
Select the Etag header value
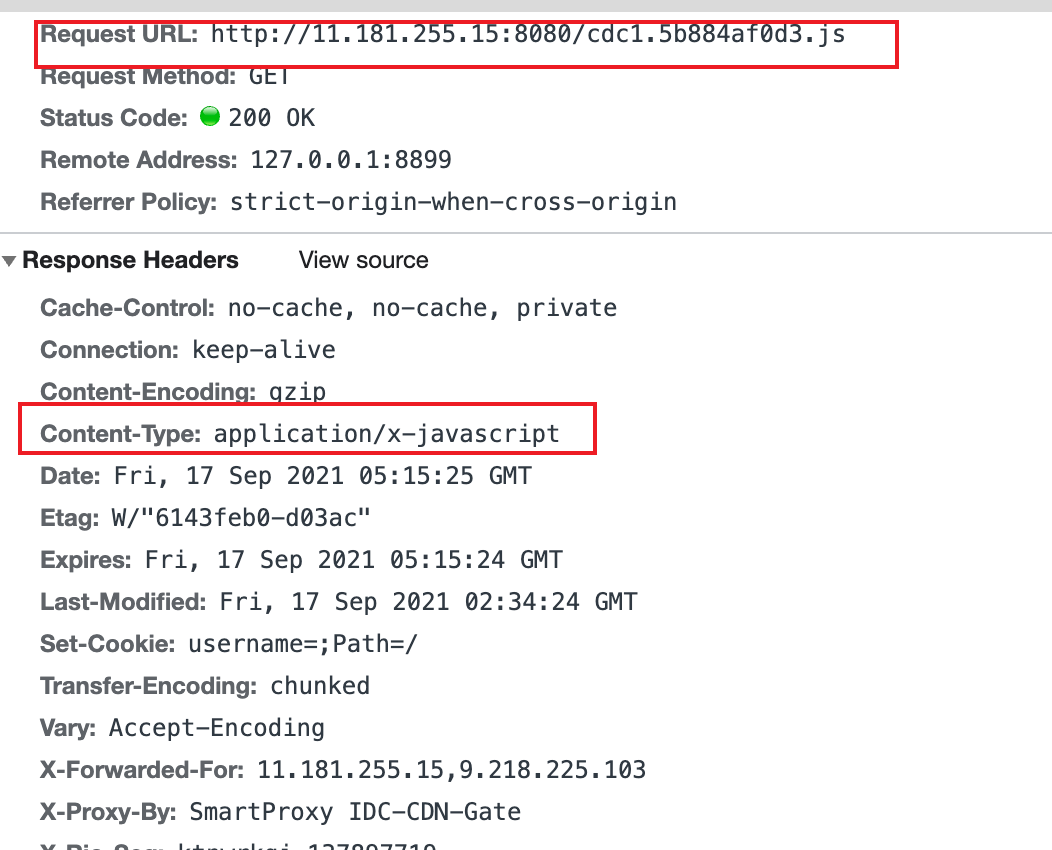point(241,518)
